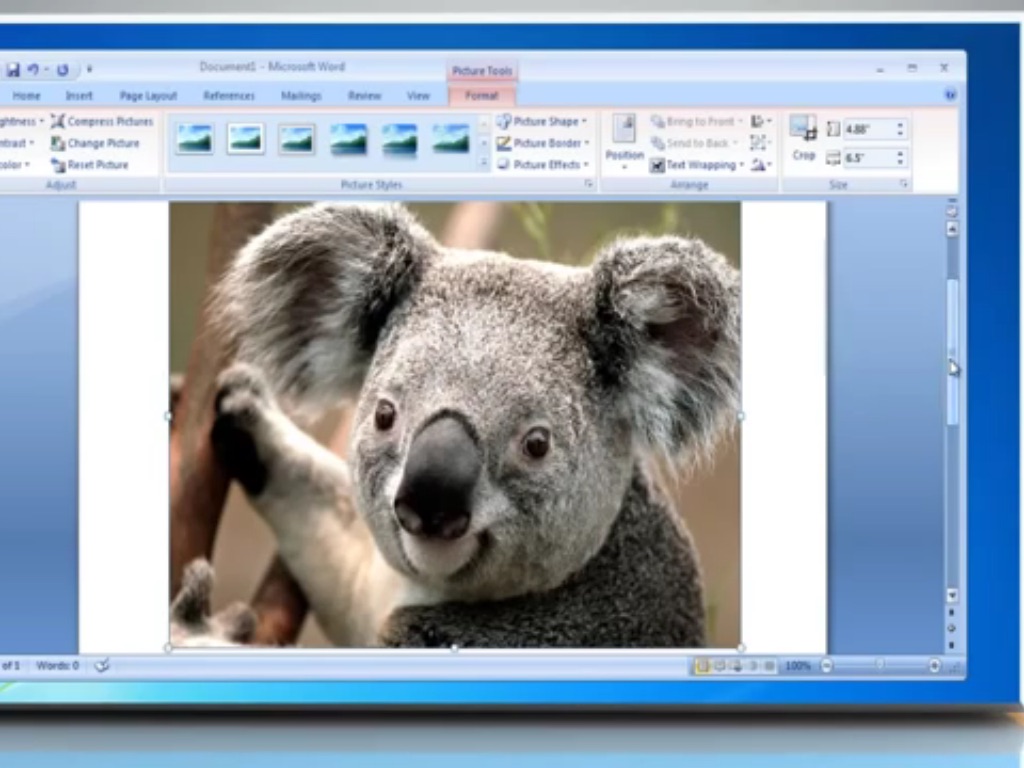Image resolution: width=1024 pixels, height=768 pixels.
Task: Switch to Print Layout view button
Action: coord(702,666)
